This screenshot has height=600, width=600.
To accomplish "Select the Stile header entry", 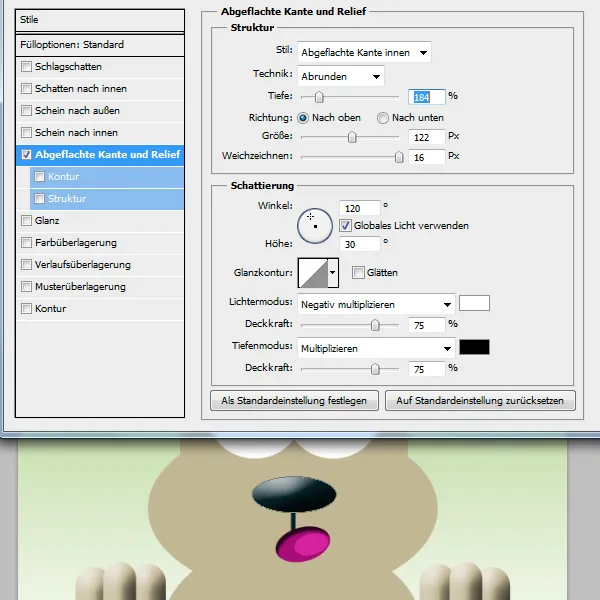I will [100, 20].
